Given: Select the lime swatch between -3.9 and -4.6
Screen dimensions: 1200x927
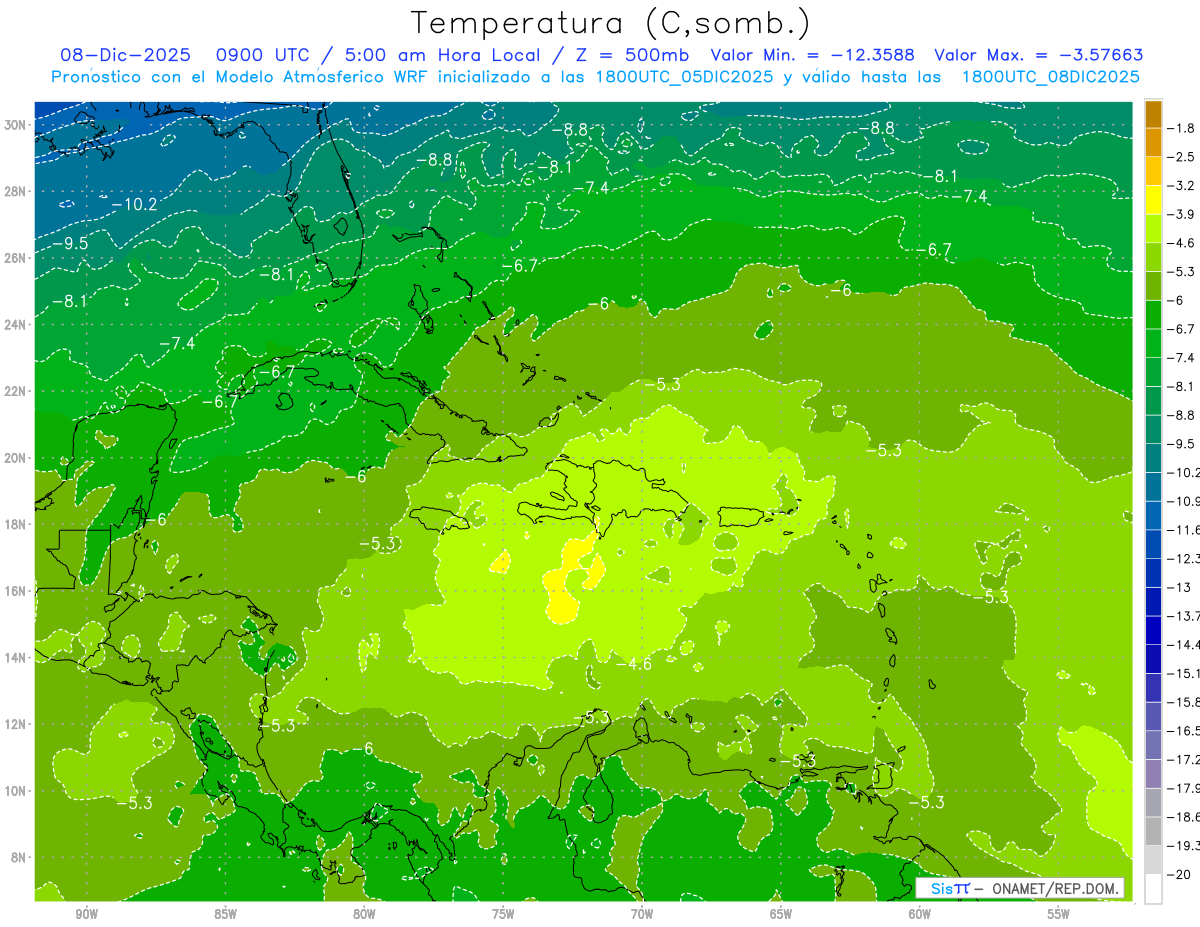Looking at the screenshot, I should (x=1153, y=229).
